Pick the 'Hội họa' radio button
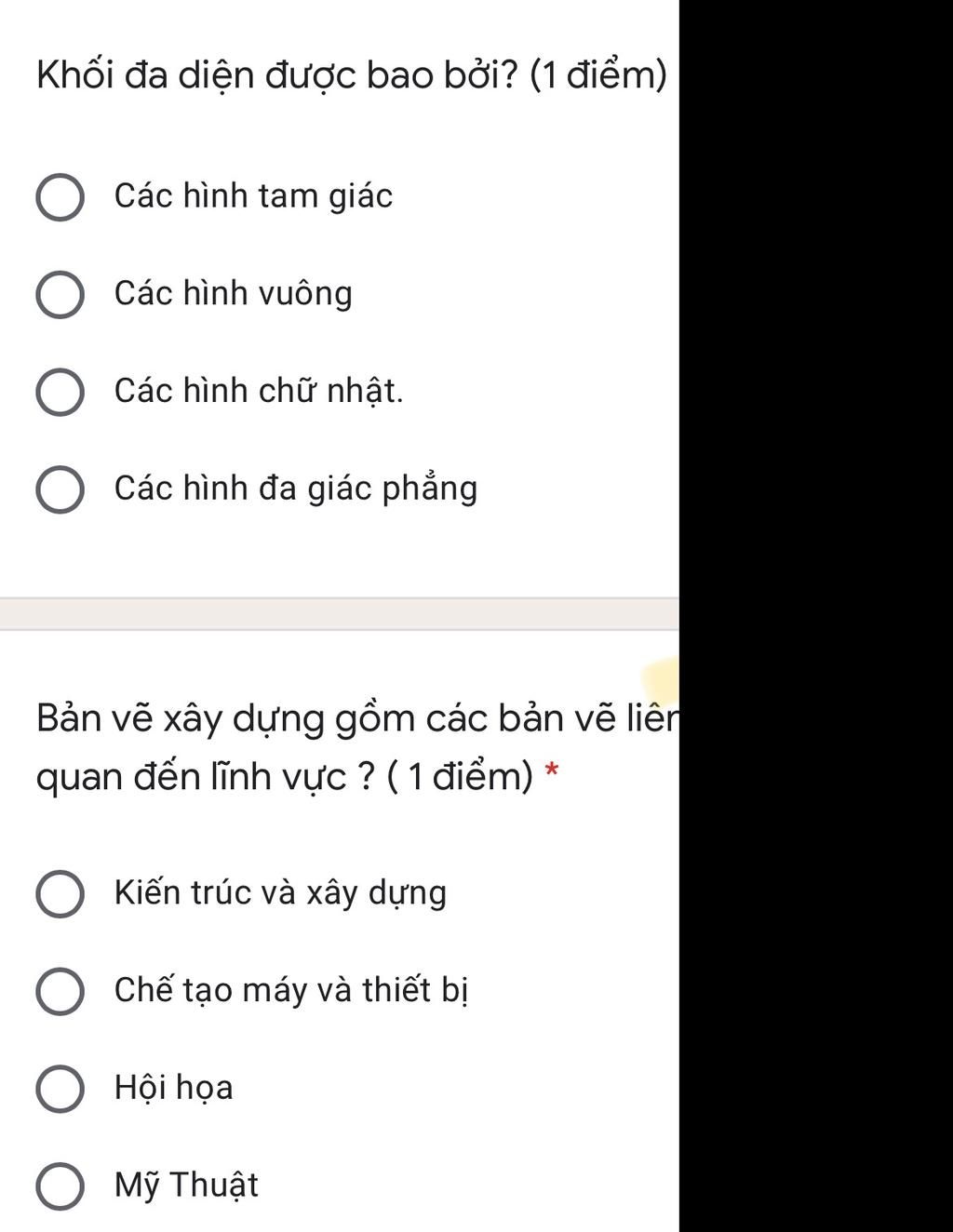This screenshot has width=953, height=1232. 60,1089
